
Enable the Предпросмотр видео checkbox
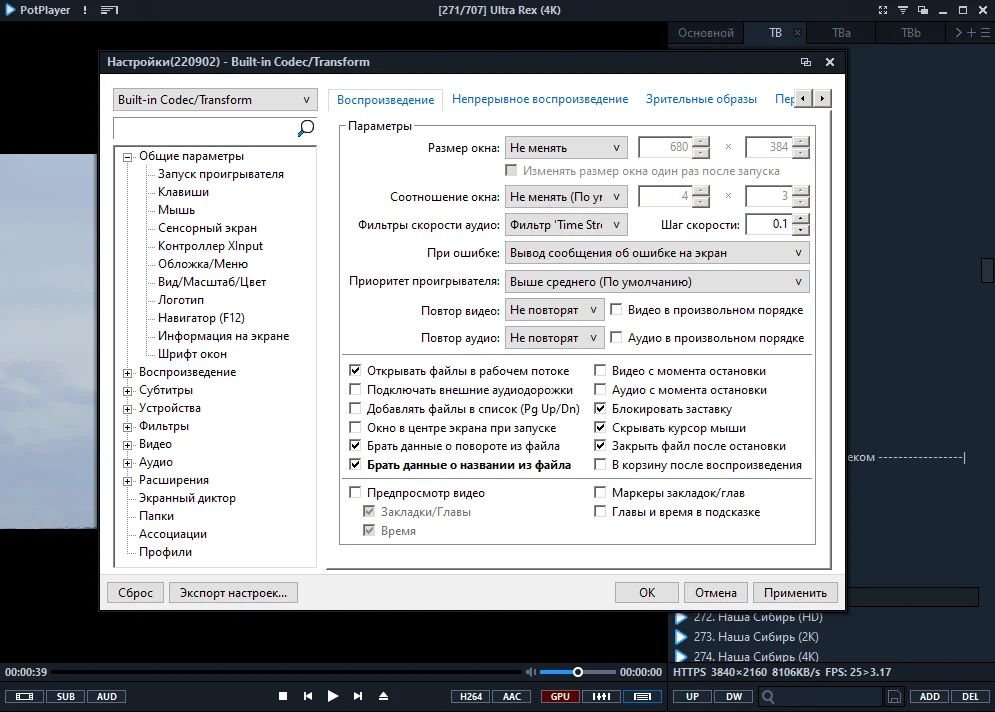(355, 492)
